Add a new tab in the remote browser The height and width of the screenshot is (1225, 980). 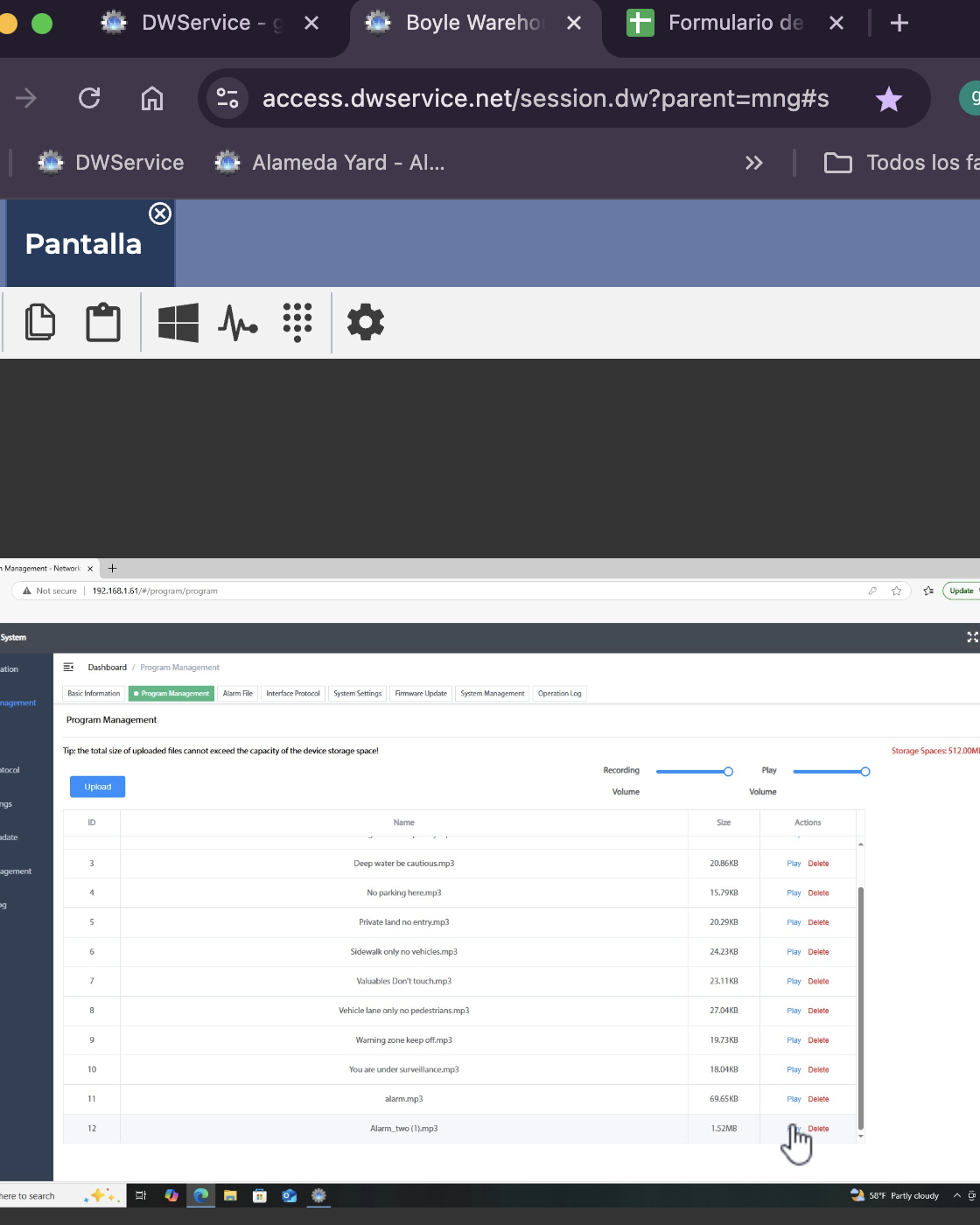112,568
